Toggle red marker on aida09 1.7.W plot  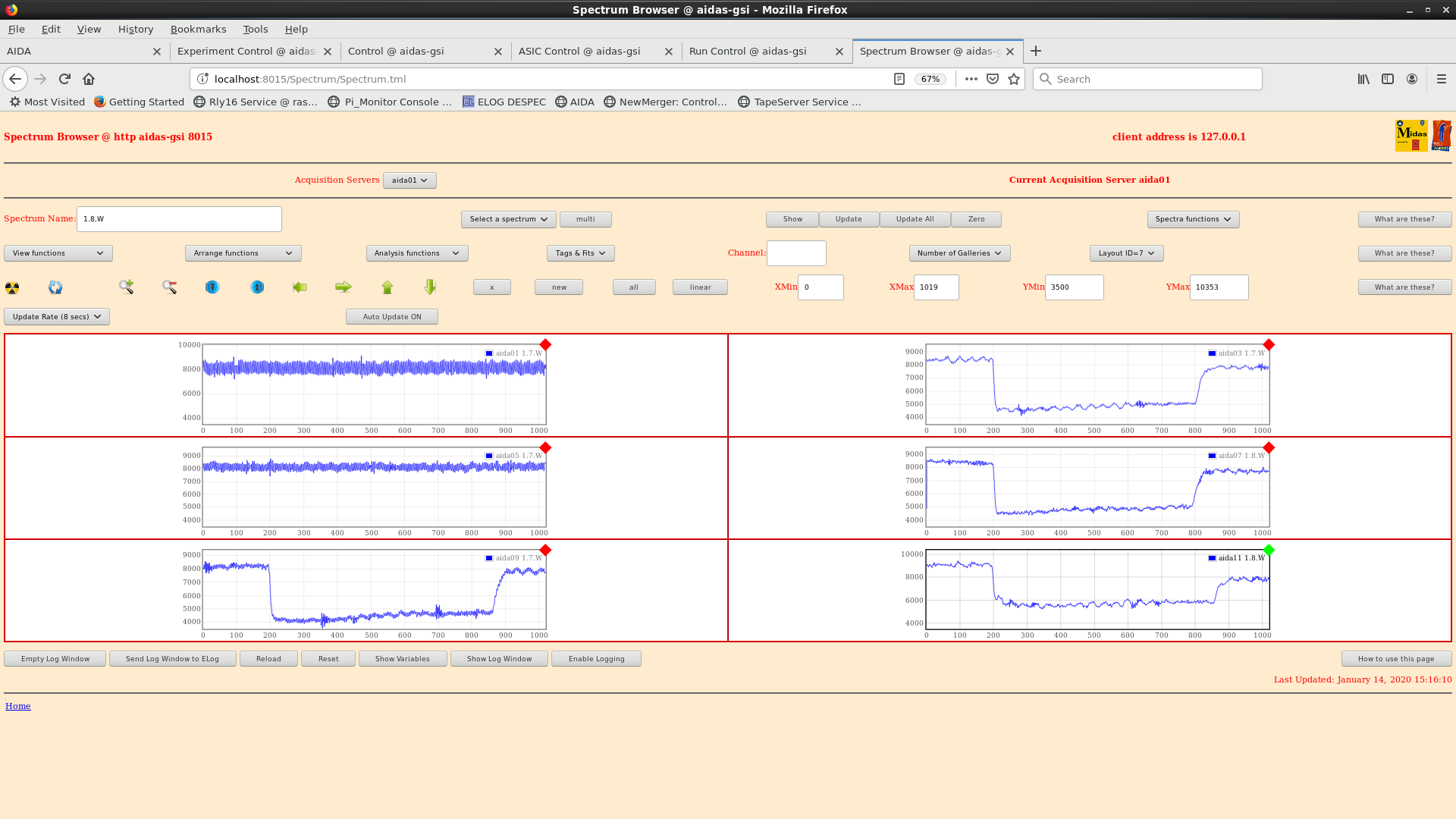[545, 550]
